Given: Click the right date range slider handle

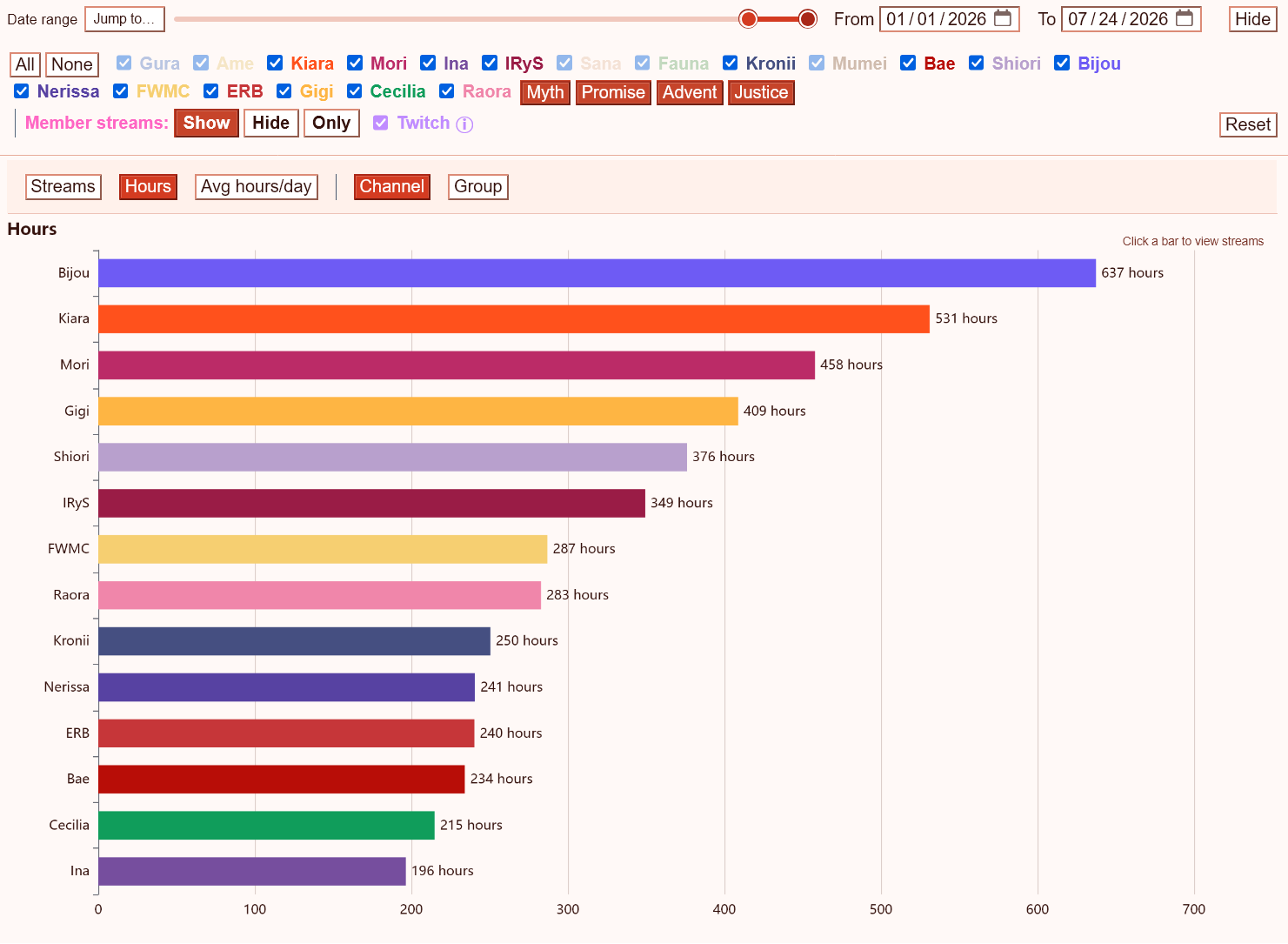Looking at the screenshot, I should [808, 19].
